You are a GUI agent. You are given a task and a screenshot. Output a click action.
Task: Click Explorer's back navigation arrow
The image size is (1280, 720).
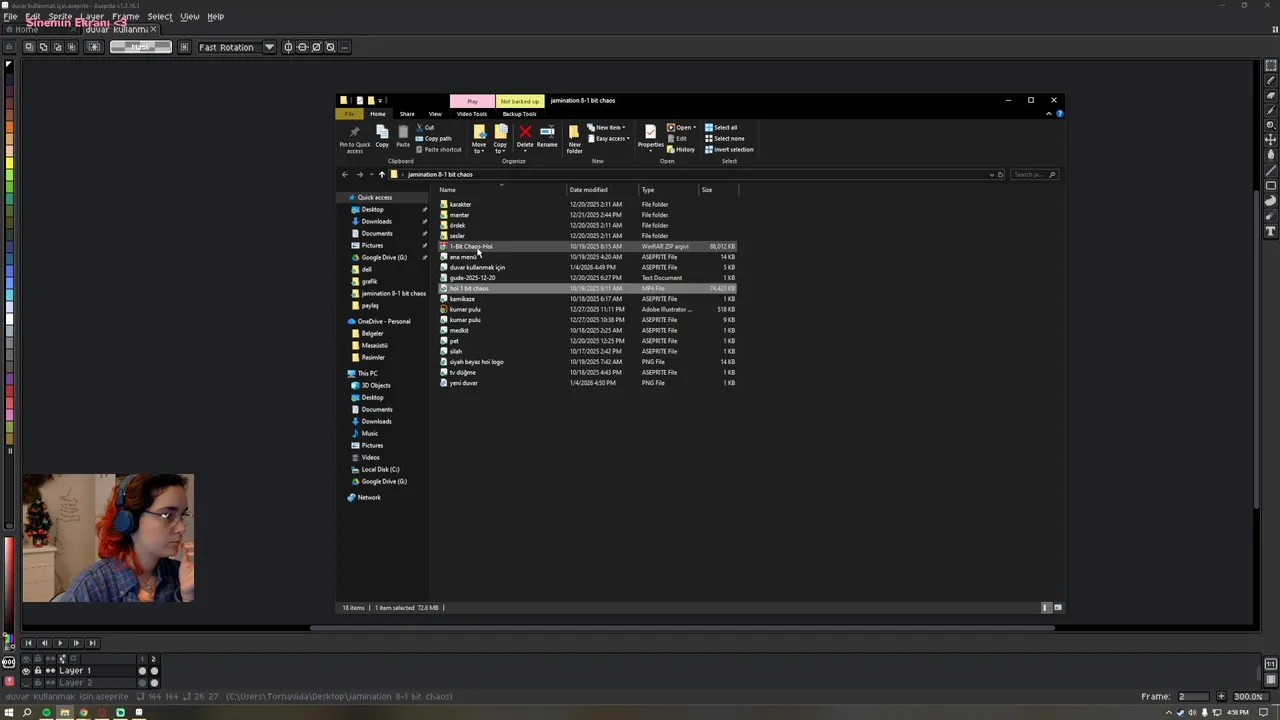click(345, 174)
